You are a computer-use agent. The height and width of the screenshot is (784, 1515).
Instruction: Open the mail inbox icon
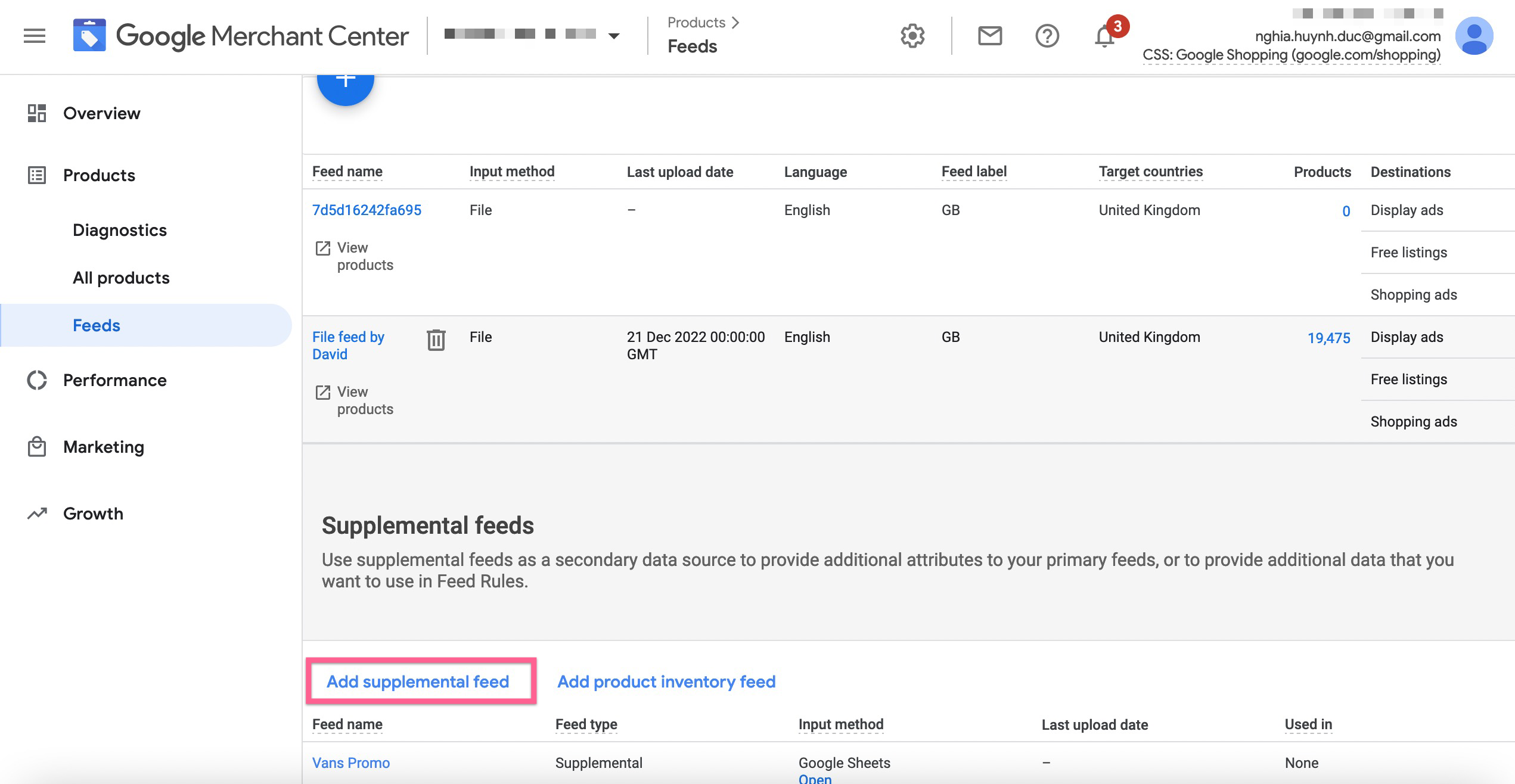coord(990,36)
